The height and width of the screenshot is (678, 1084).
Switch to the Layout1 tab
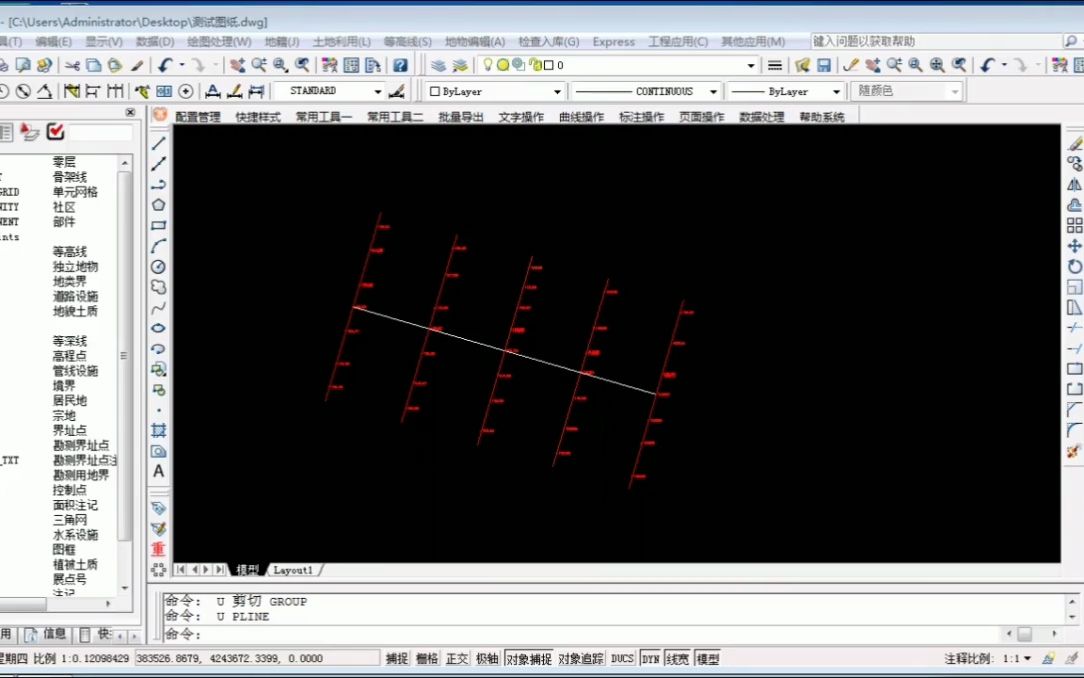293,570
